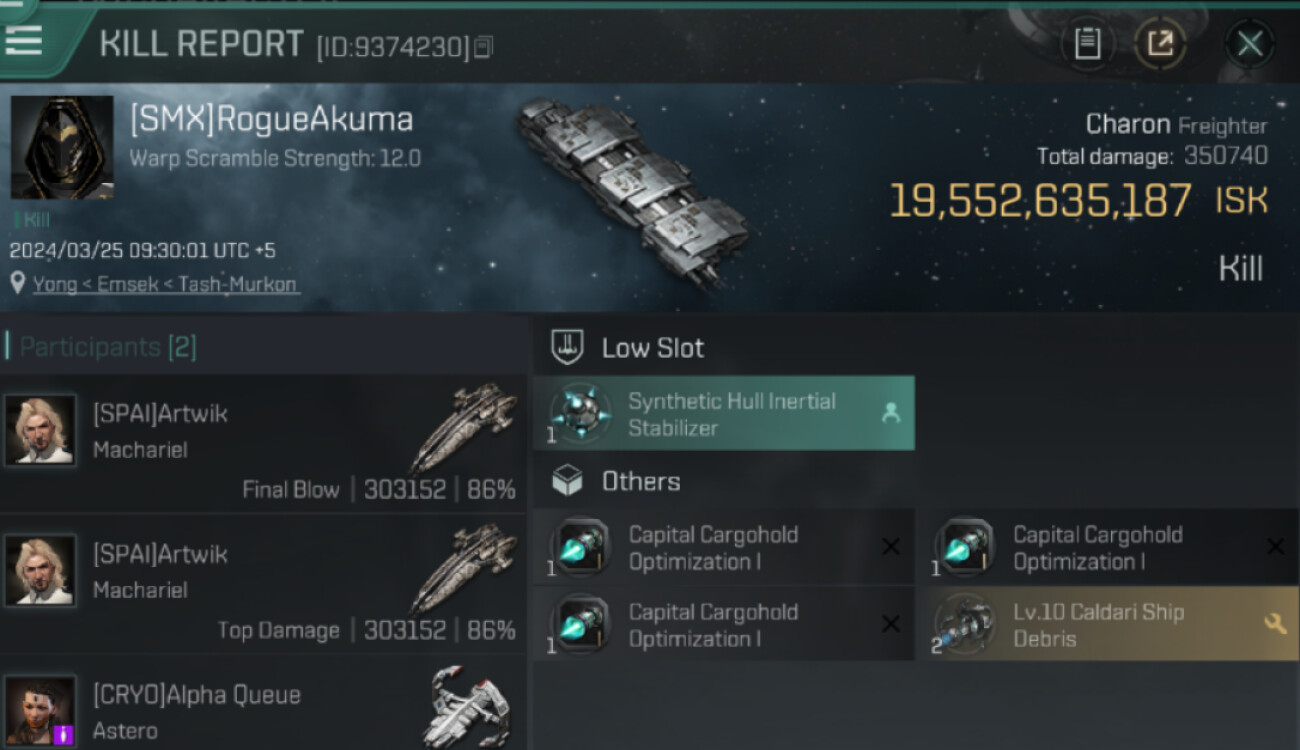This screenshot has height=750, width=1300.
Task: Click the pilot icon on Inertial Stabilizer
Action: 890,413
